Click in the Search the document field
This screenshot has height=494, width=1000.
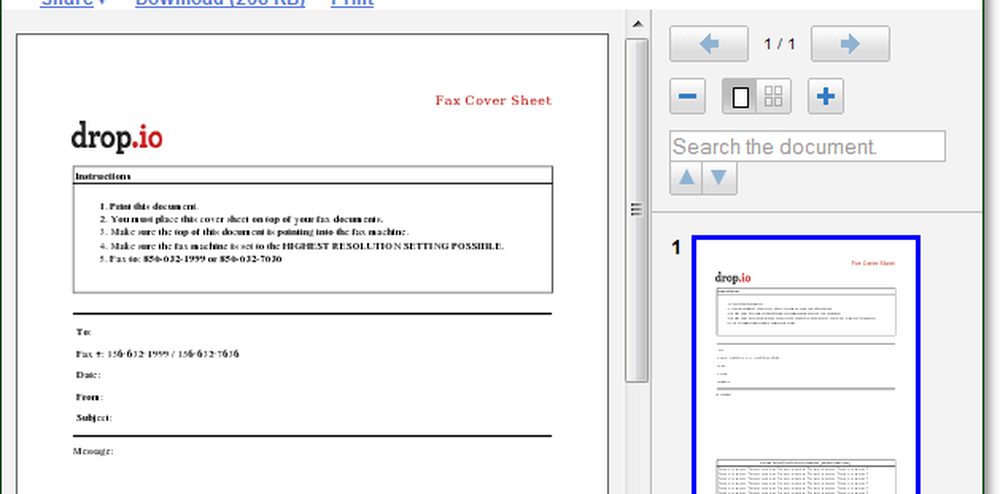pos(806,147)
